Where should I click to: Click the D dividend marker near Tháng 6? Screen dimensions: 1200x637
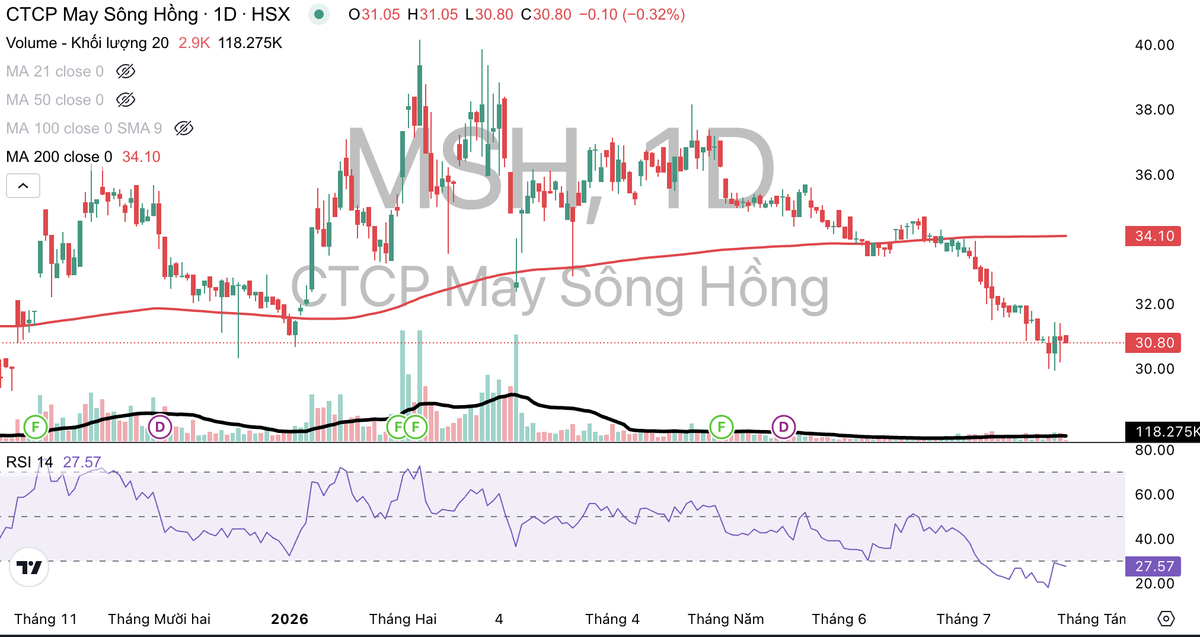tap(783, 427)
